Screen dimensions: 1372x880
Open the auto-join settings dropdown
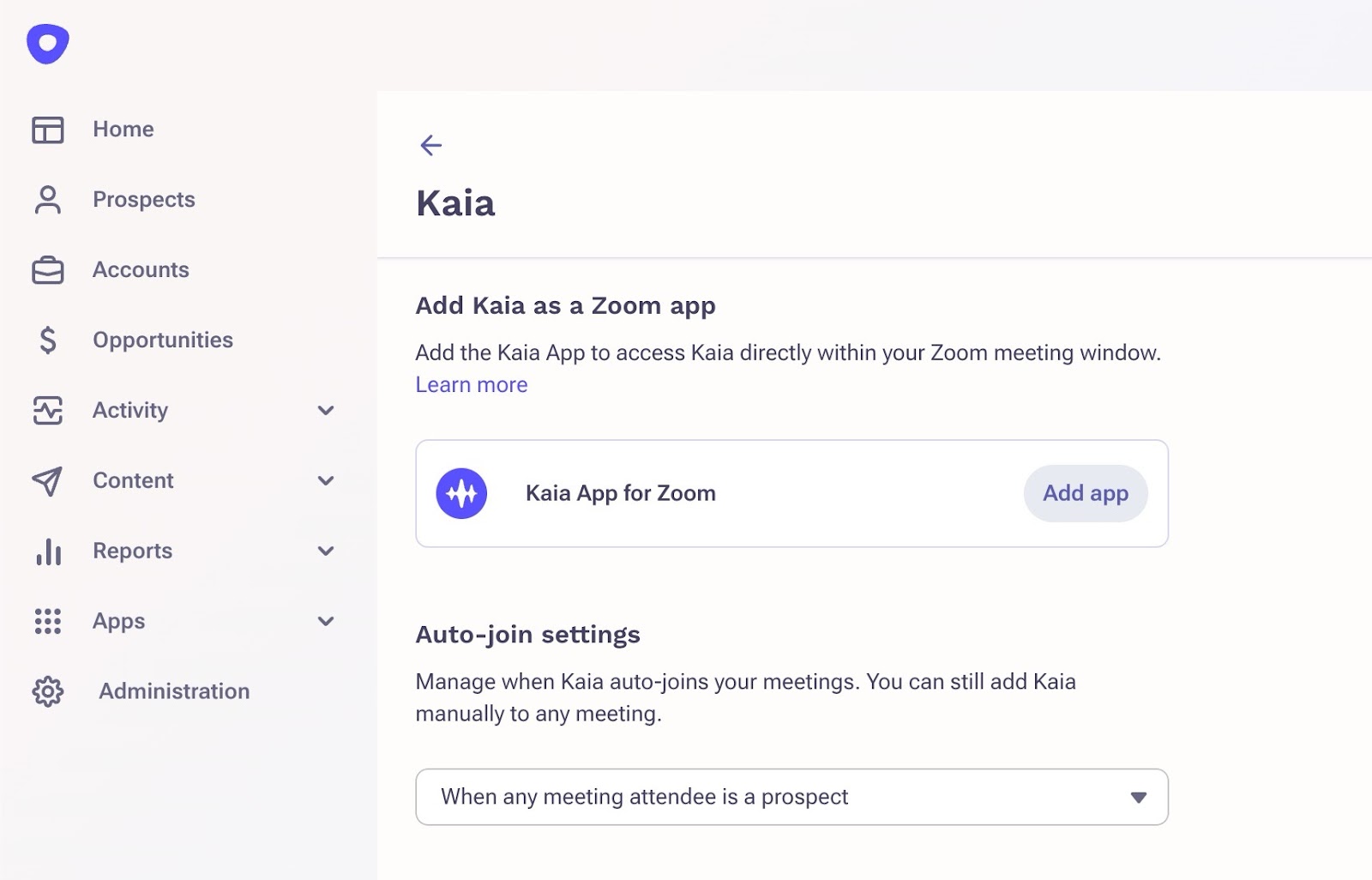[791, 798]
